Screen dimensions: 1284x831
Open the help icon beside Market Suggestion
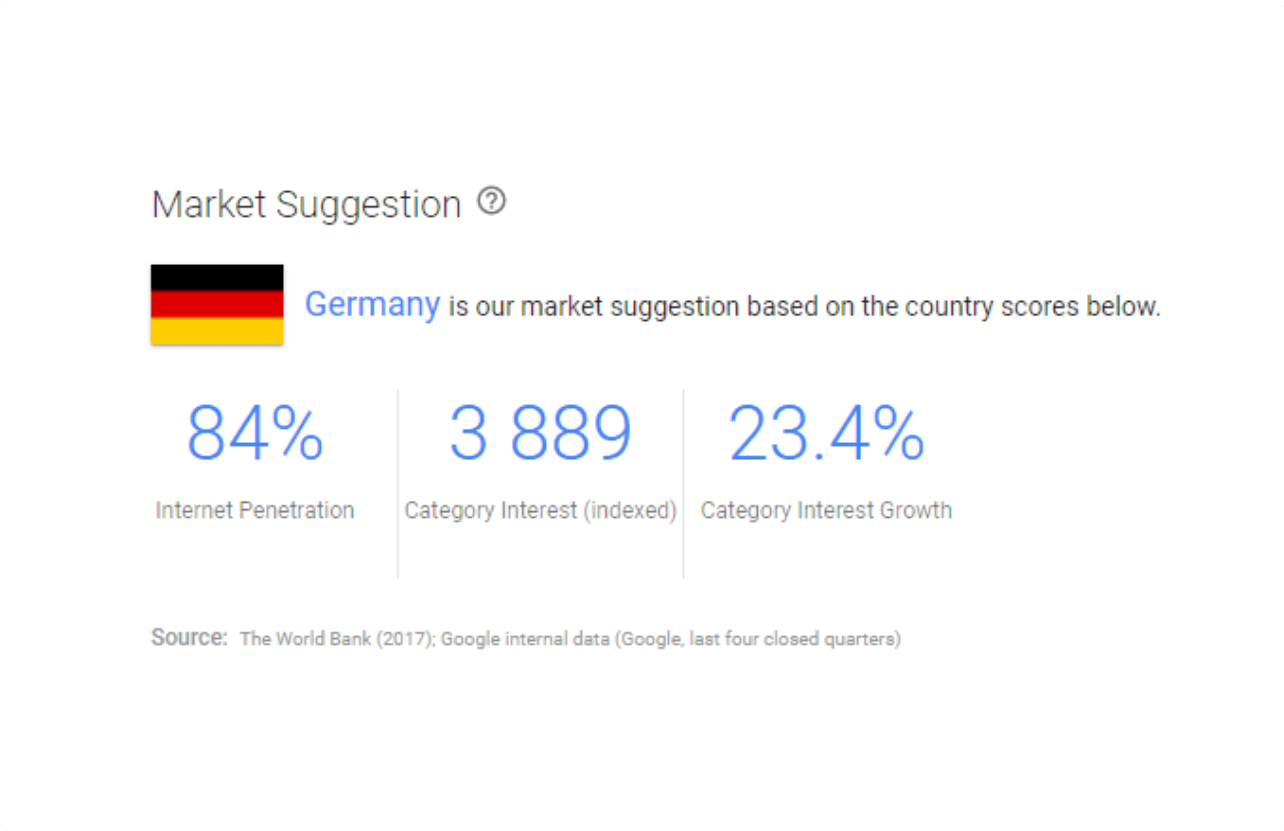(x=491, y=202)
